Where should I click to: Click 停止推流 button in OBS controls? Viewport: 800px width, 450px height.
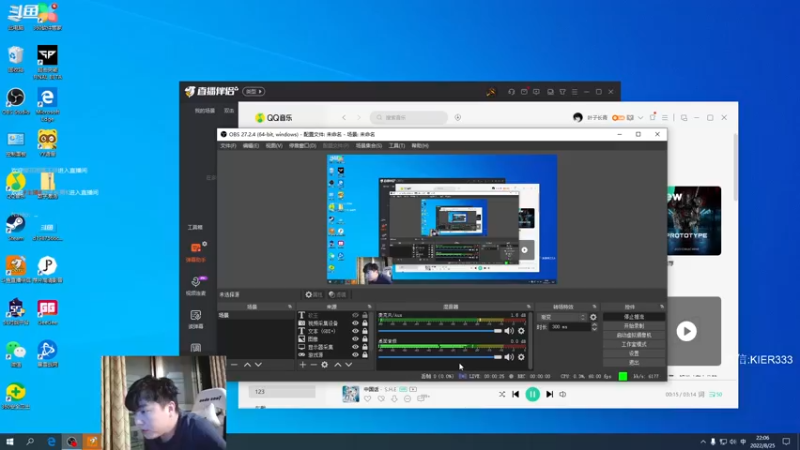pos(634,317)
